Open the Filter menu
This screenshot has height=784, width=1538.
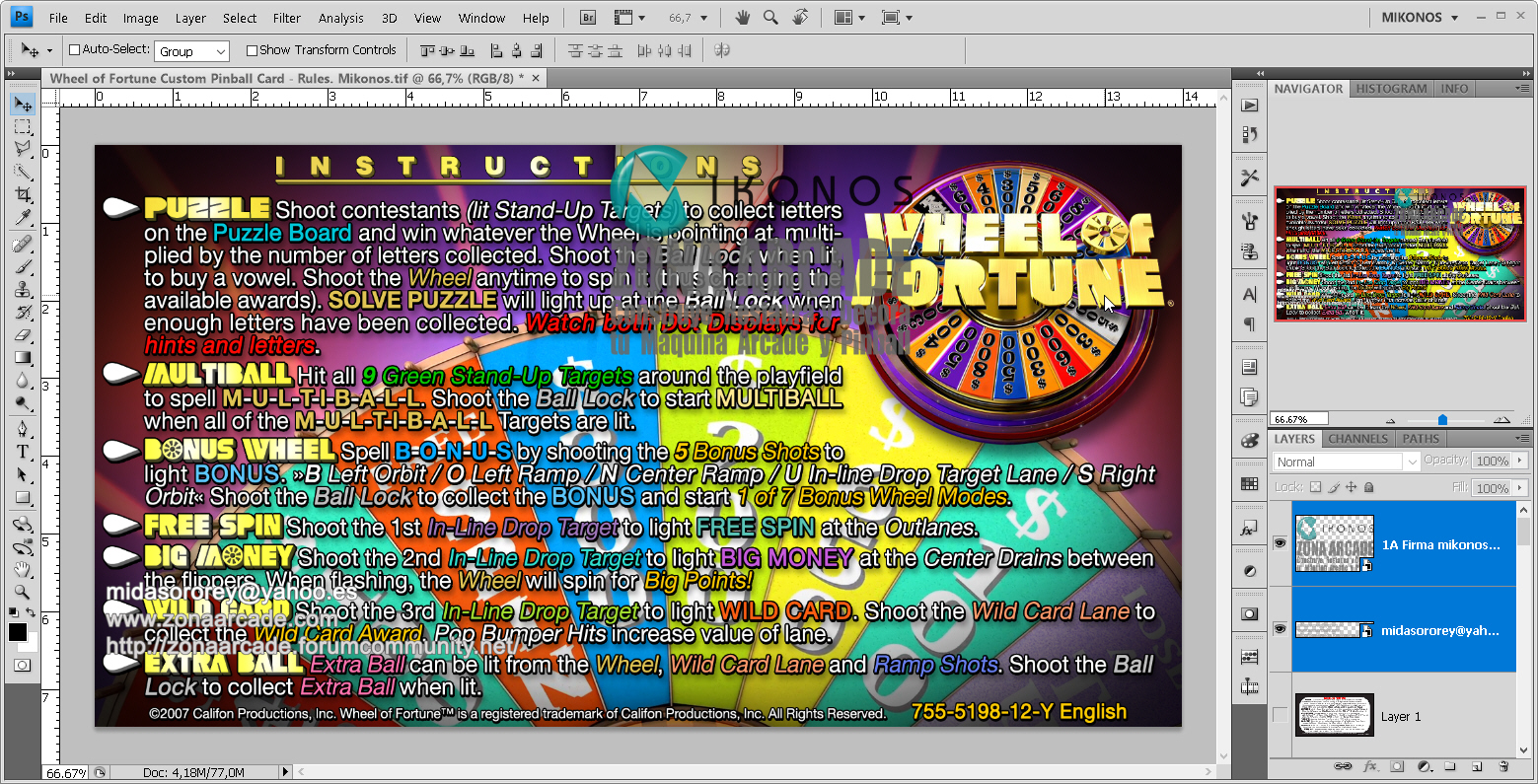pyautogui.click(x=286, y=17)
